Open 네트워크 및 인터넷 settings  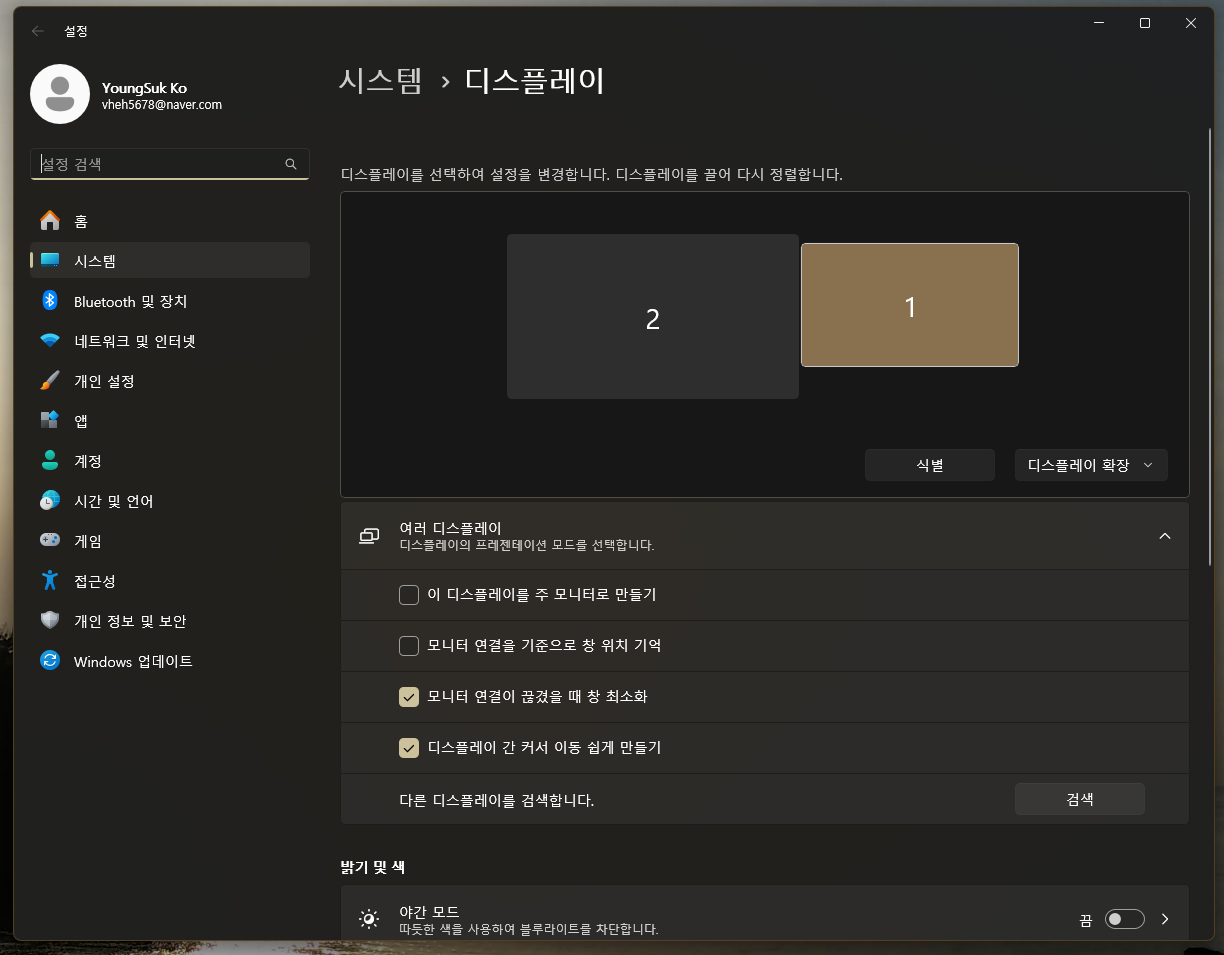170,341
